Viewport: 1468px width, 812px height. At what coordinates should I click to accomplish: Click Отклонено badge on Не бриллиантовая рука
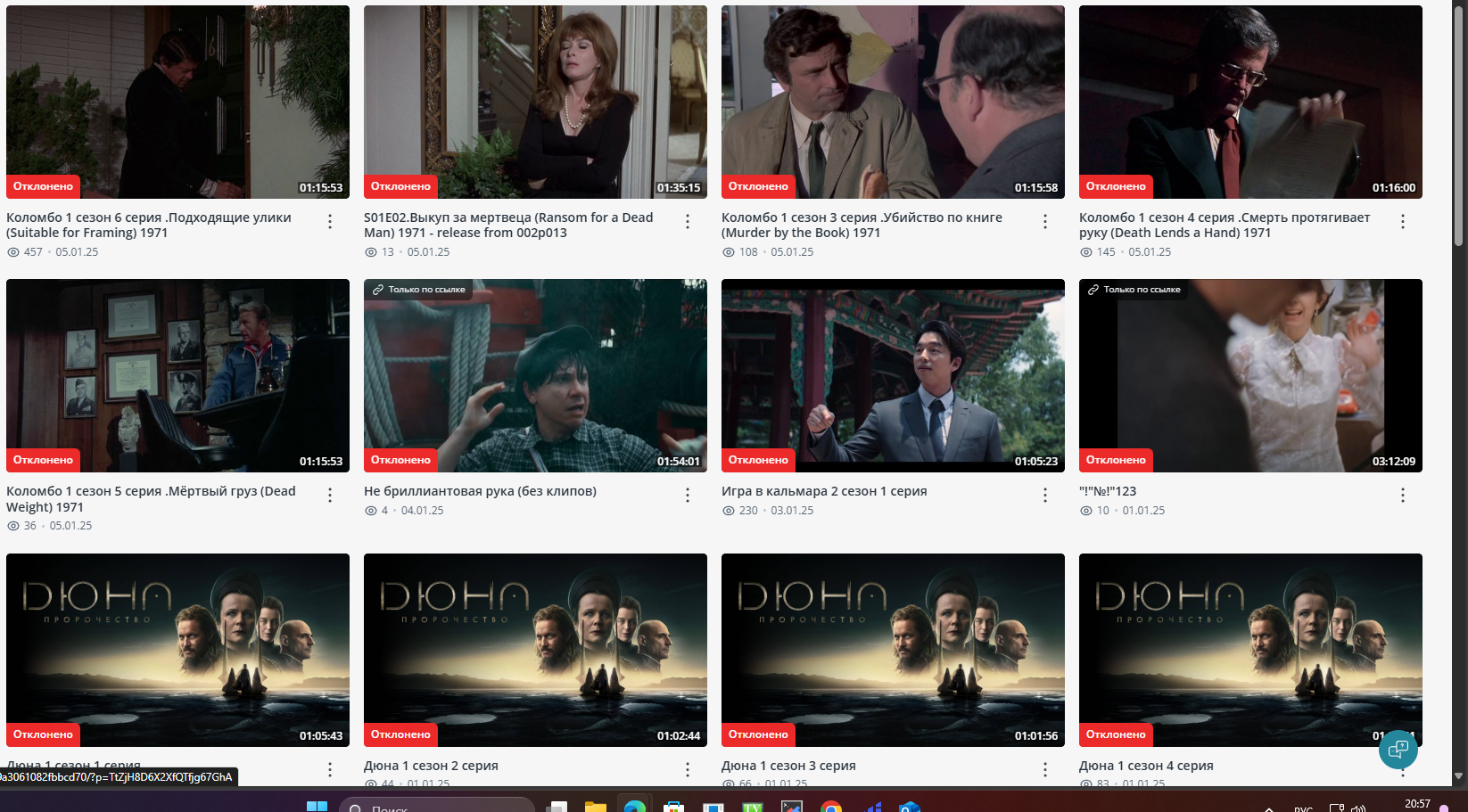tap(400, 460)
